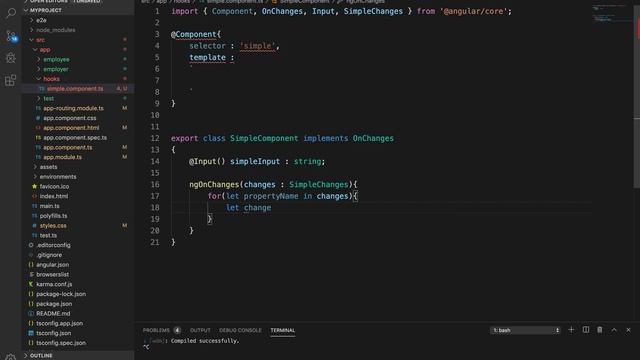The height and width of the screenshot is (360, 640).
Task: Open styles.css file
Action: tap(53, 226)
